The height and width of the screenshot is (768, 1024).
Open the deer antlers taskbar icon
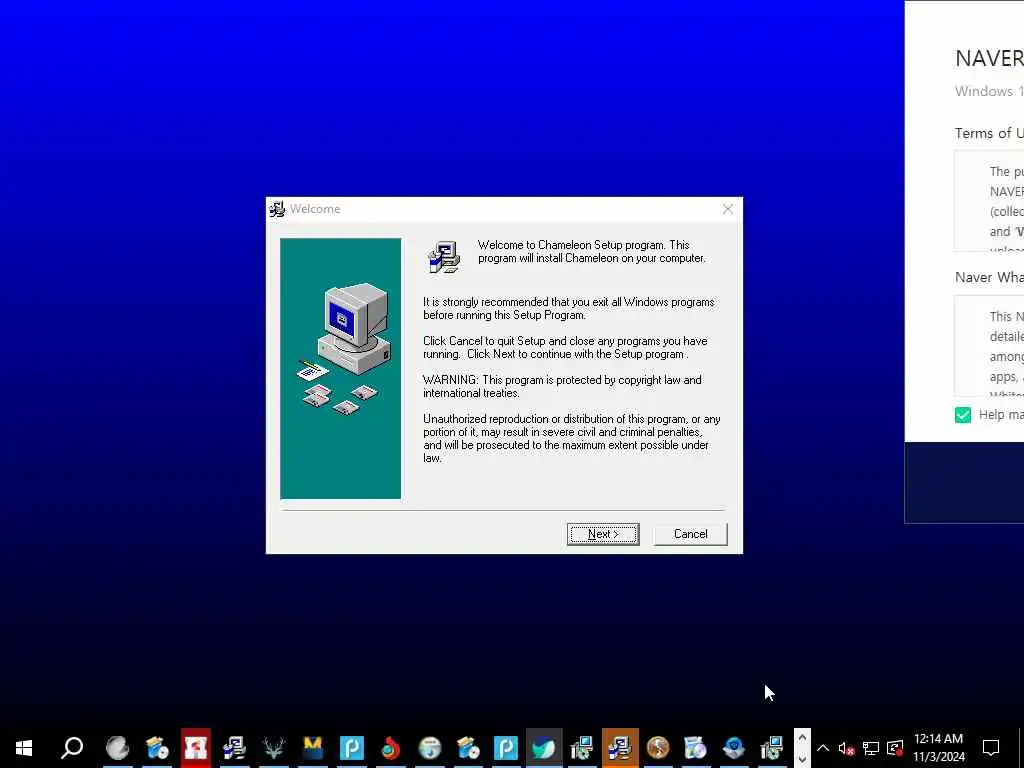click(x=274, y=748)
